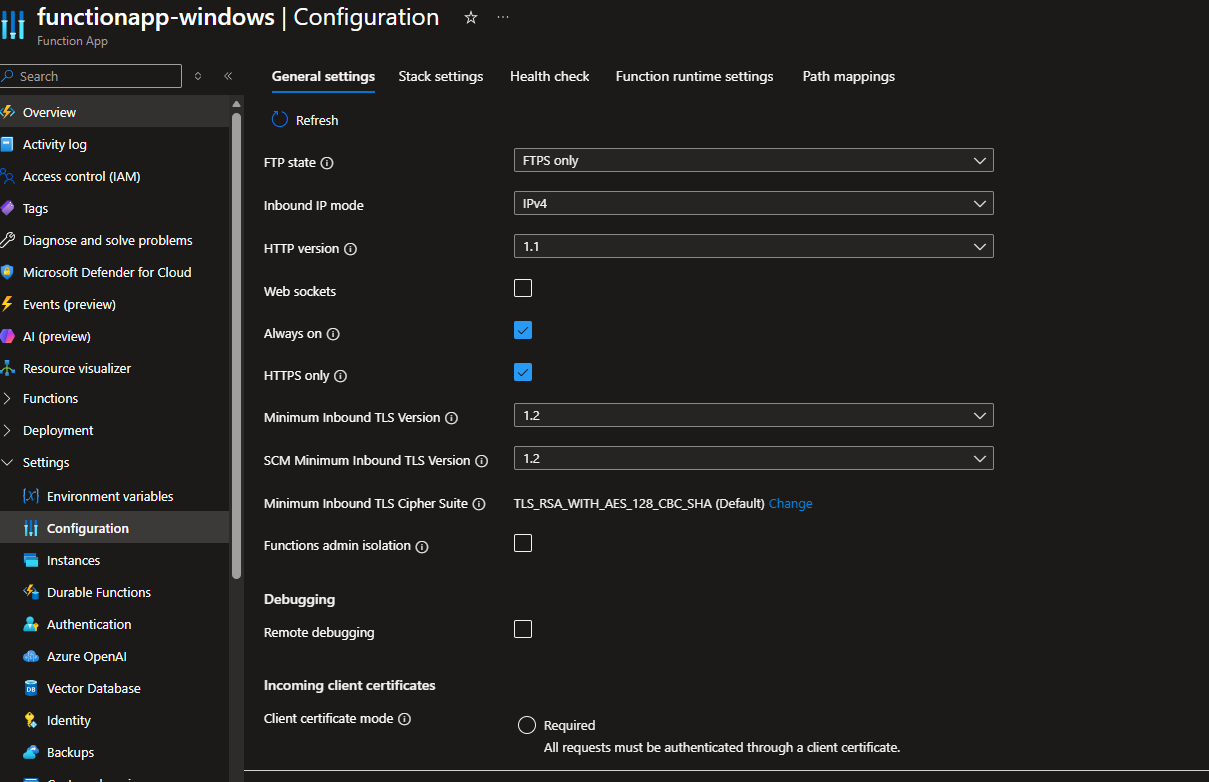This screenshot has width=1209, height=782.
Task: Select Configuration in the sidebar
Action: pyautogui.click(x=114, y=528)
